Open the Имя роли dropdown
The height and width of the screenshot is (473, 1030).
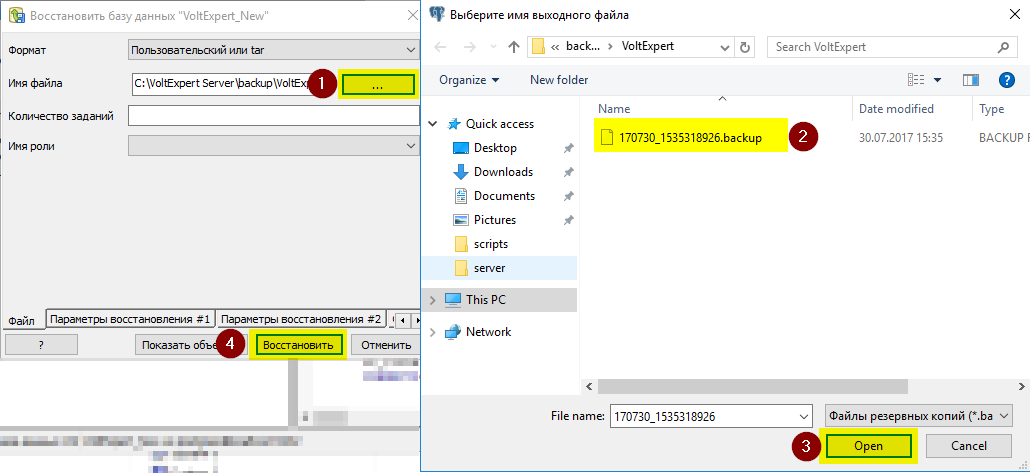pyautogui.click(x=273, y=146)
